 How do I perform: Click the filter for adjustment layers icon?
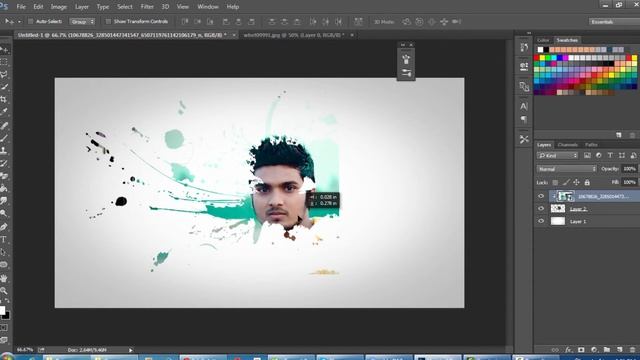599,156
